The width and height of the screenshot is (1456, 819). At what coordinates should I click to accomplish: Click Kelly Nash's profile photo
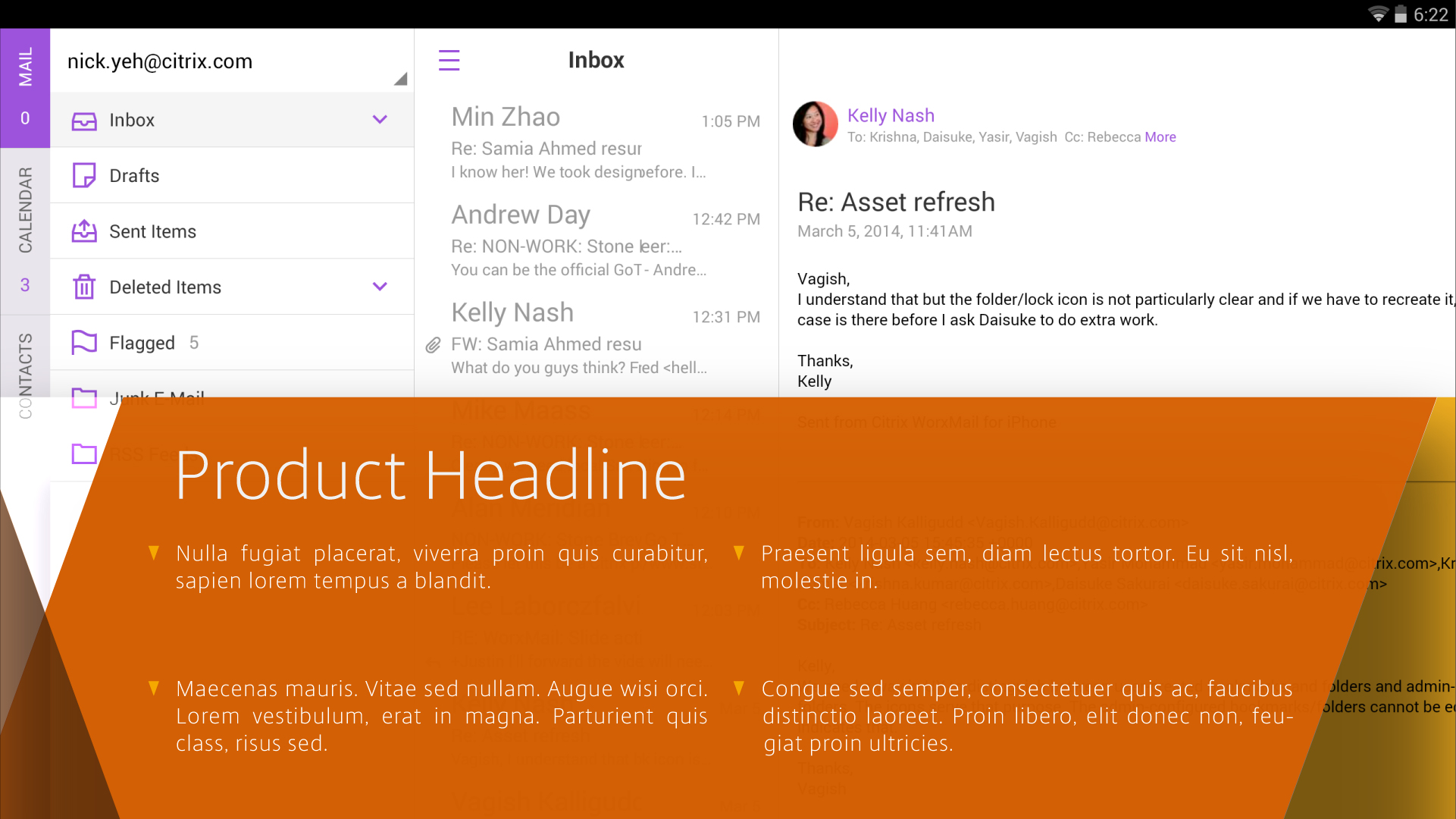[815, 124]
